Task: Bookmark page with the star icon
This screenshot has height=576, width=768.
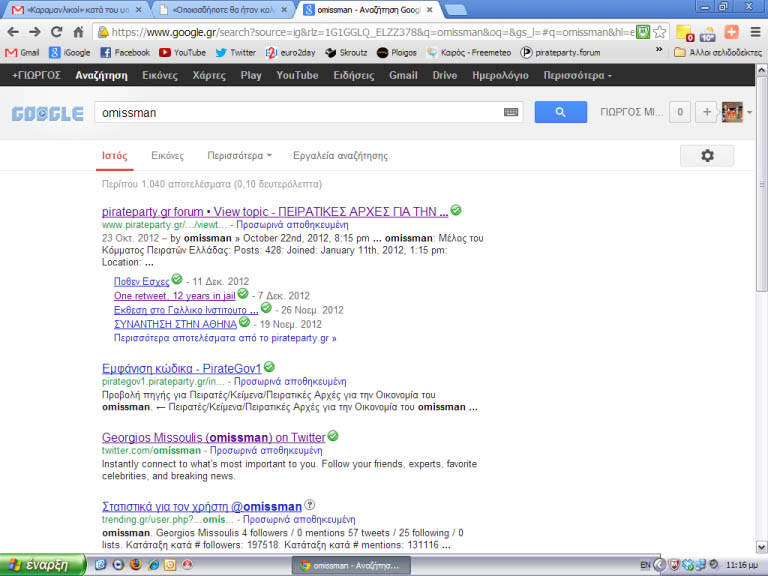Action: 660,32
